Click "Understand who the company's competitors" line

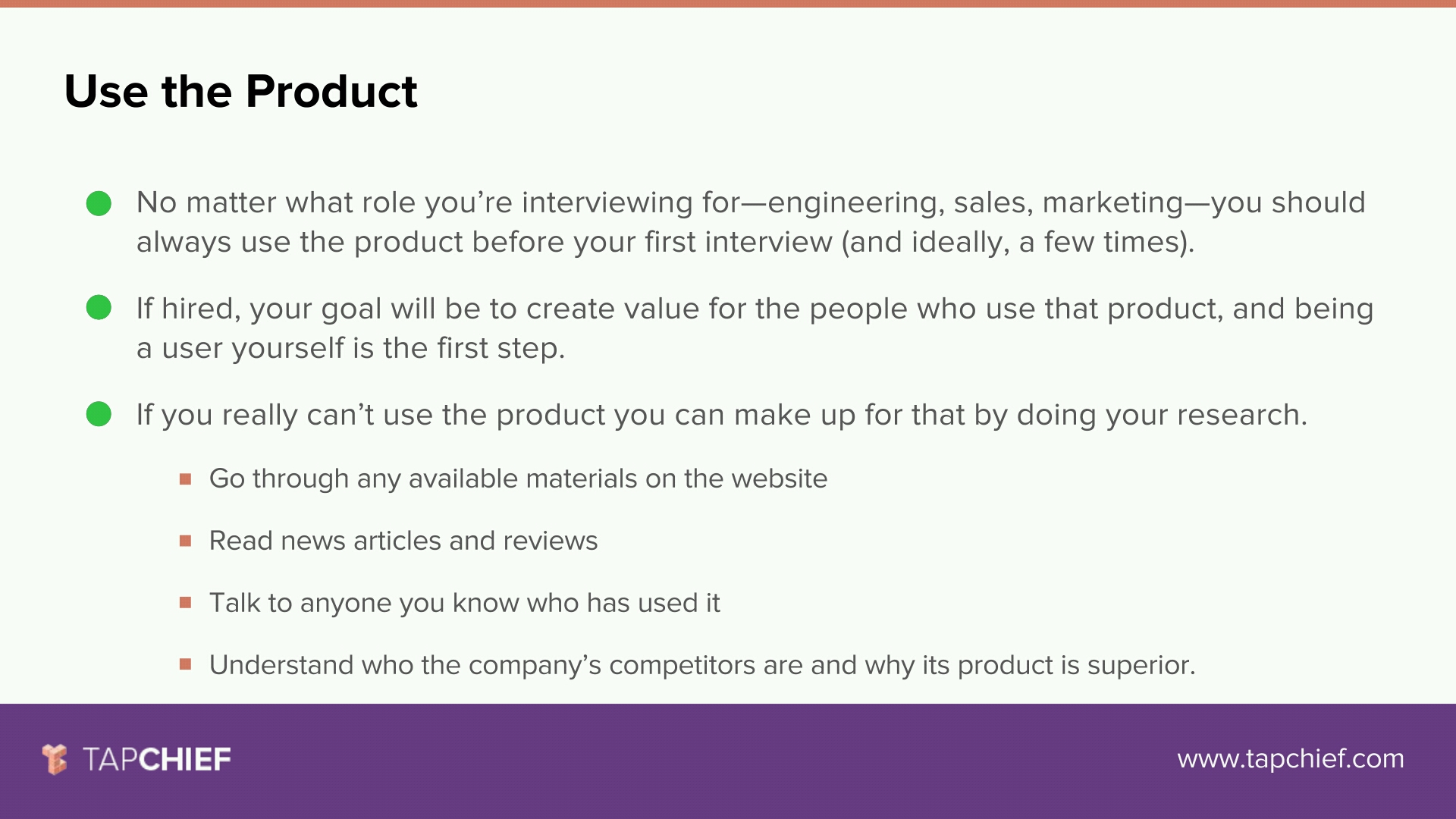(x=701, y=665)
